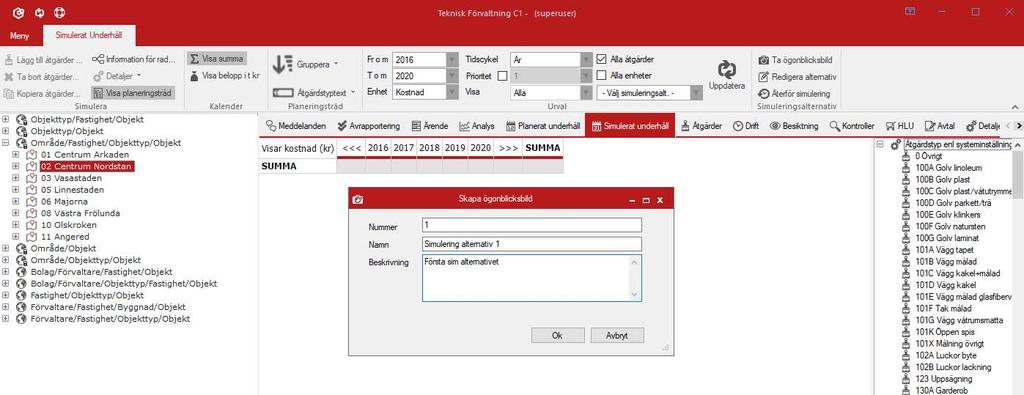
Task: Click Kopiera åtgärder
Action: pyautogui.click(x=42, y=93)
